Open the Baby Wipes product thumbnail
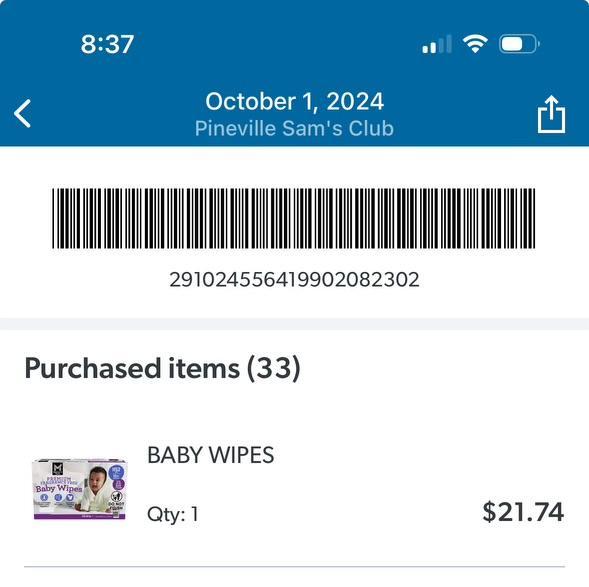This screenshot has height=587, width=589. point(80,489)
